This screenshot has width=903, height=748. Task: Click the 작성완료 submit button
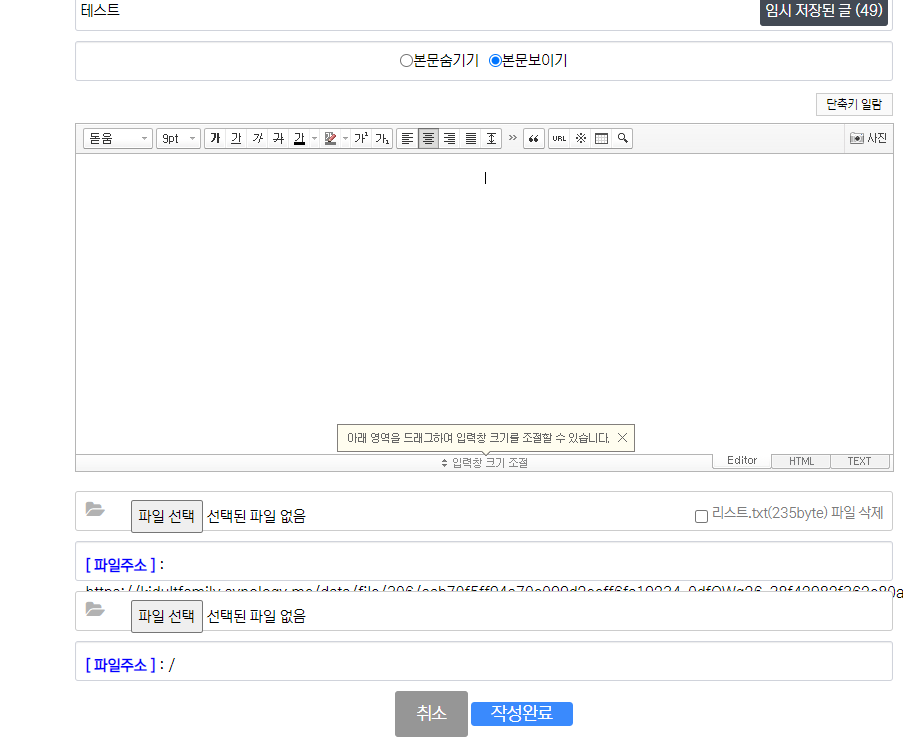[521, 714]
